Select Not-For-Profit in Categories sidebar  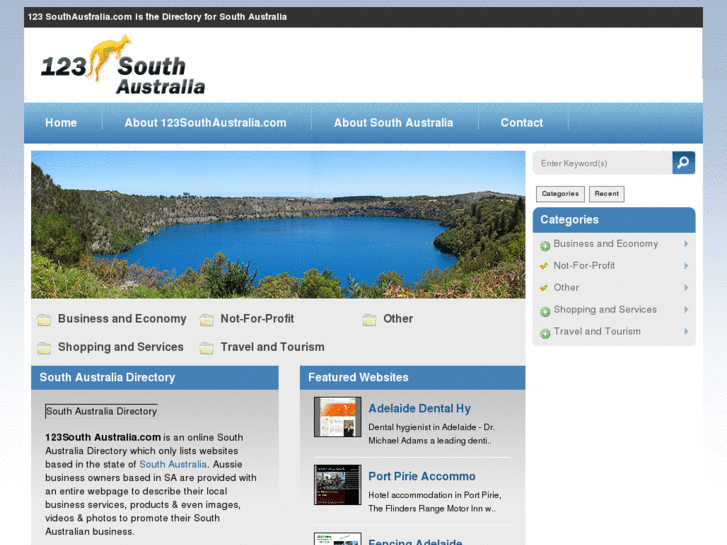584,265
